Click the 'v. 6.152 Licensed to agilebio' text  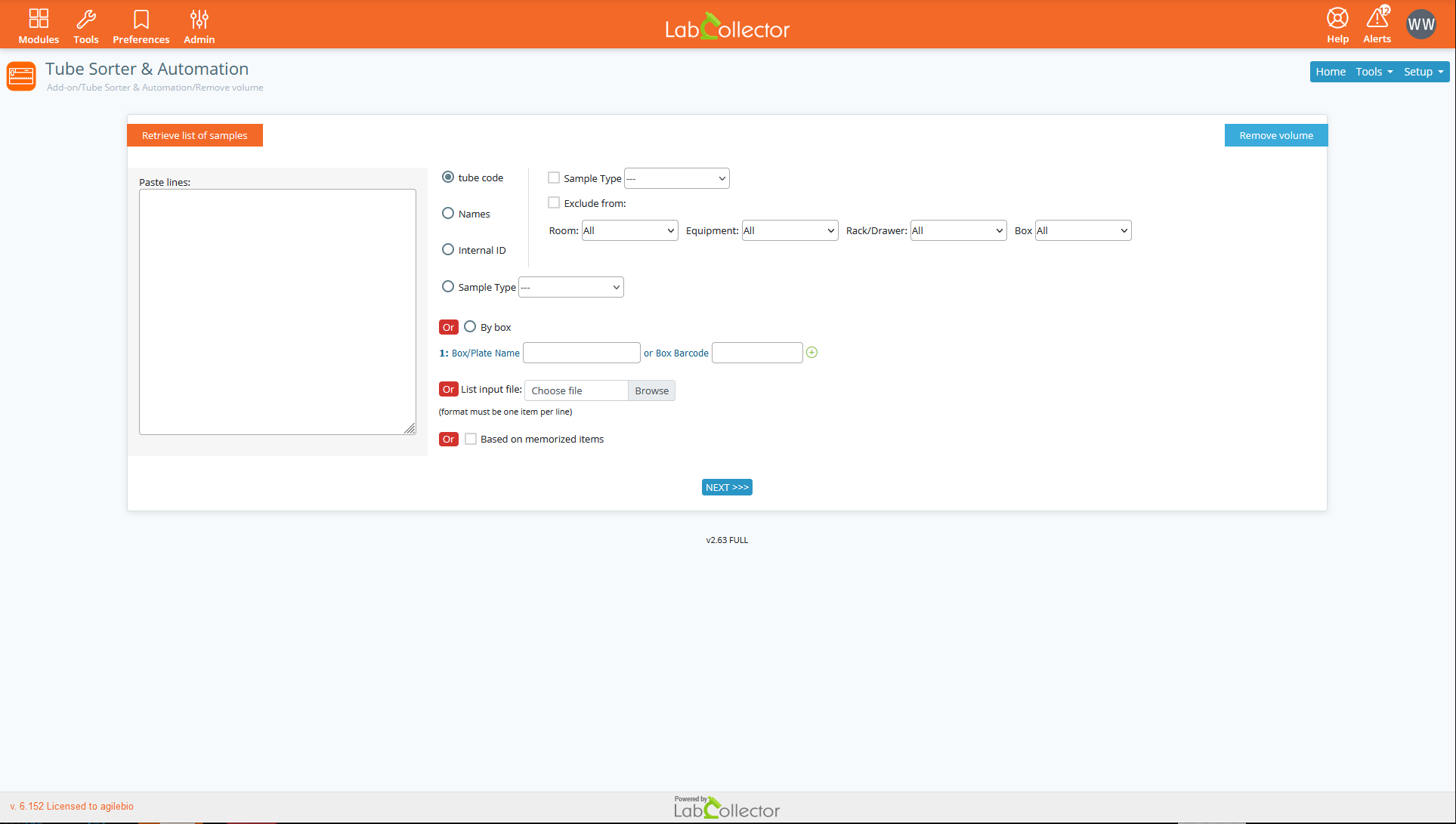(72, 806)
